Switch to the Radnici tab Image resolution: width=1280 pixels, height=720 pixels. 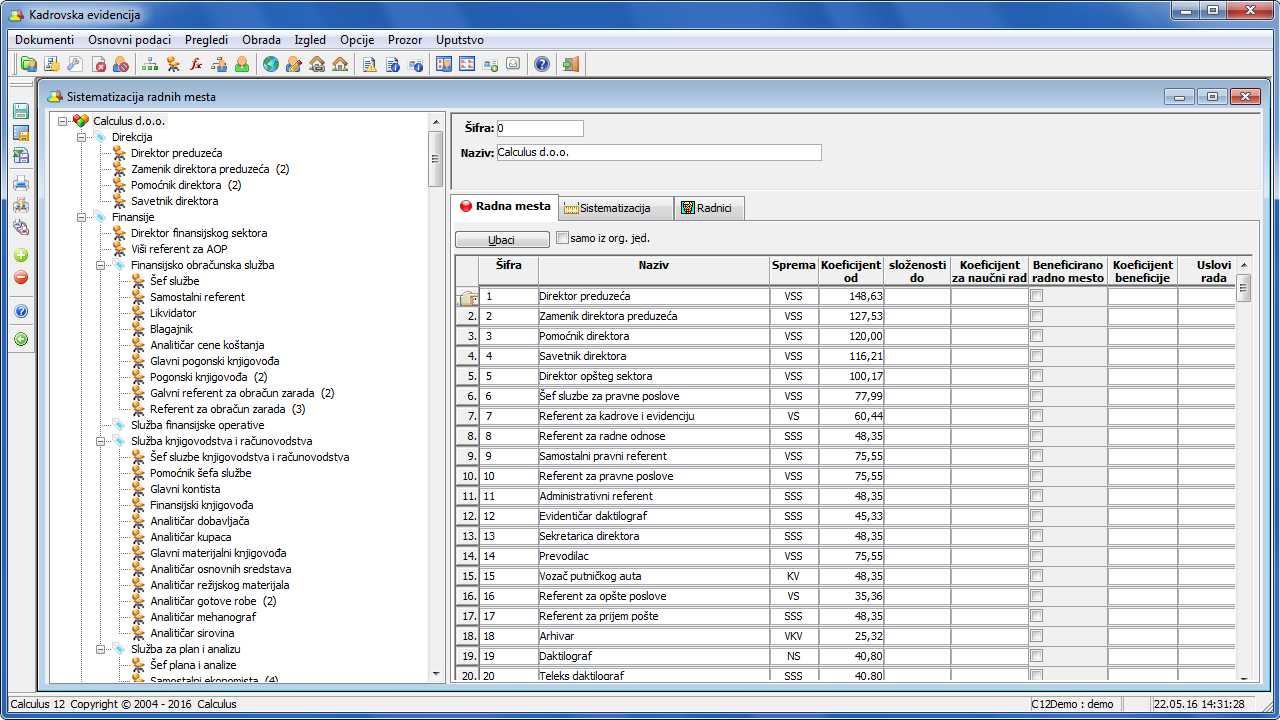click(709, 208)
